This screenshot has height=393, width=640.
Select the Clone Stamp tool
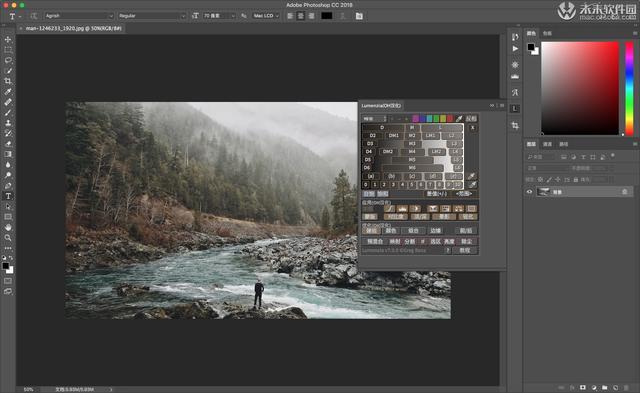point(8,123)
